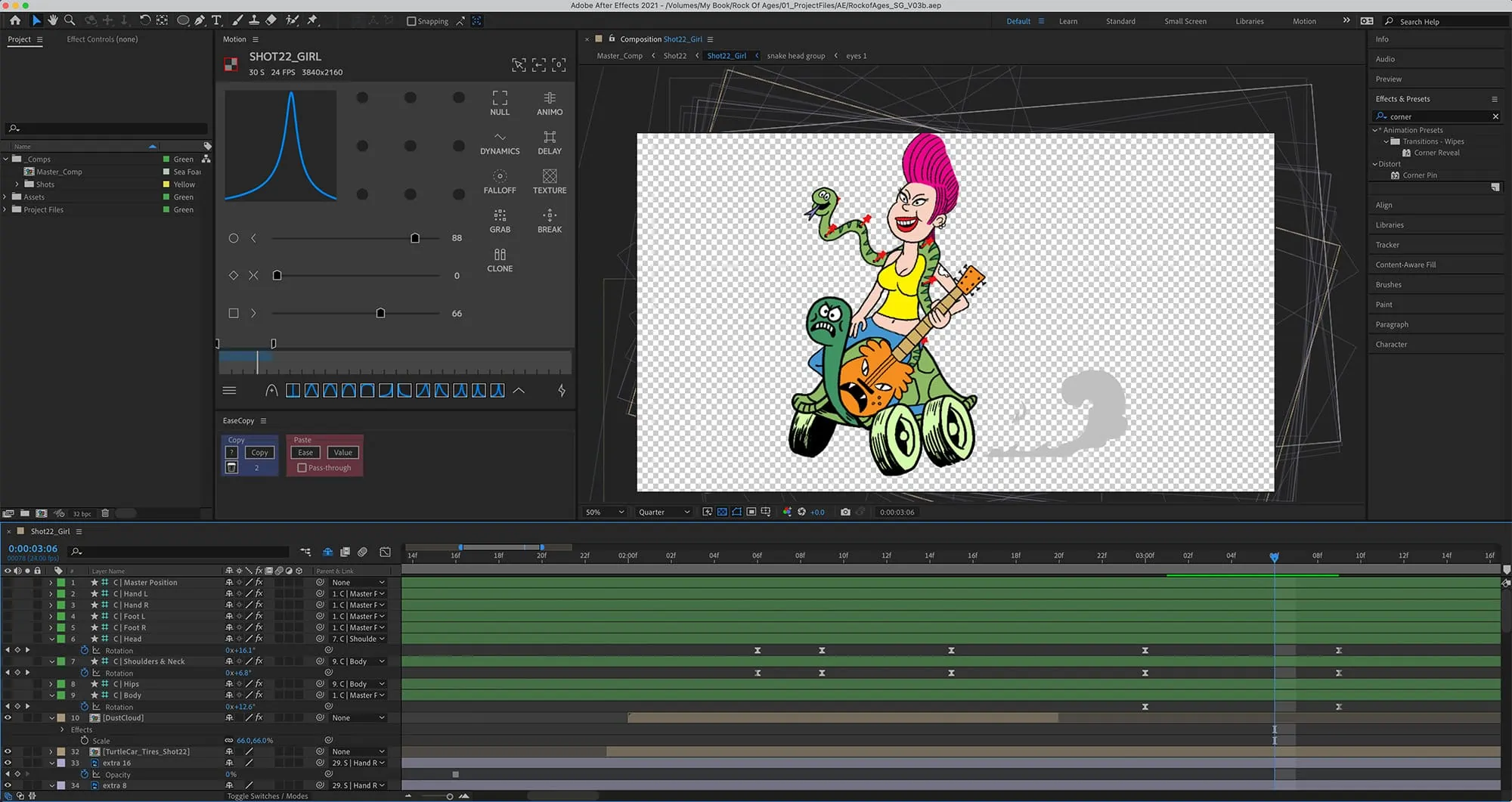Open parent dropdown for DustCloud layer
Screen dimensions: 1512x802
[358, 718]
